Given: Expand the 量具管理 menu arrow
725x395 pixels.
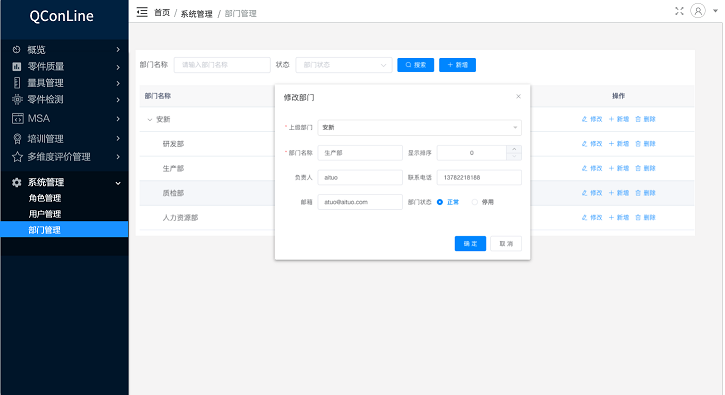Looking at the screenshot, I should coord(118,83).
